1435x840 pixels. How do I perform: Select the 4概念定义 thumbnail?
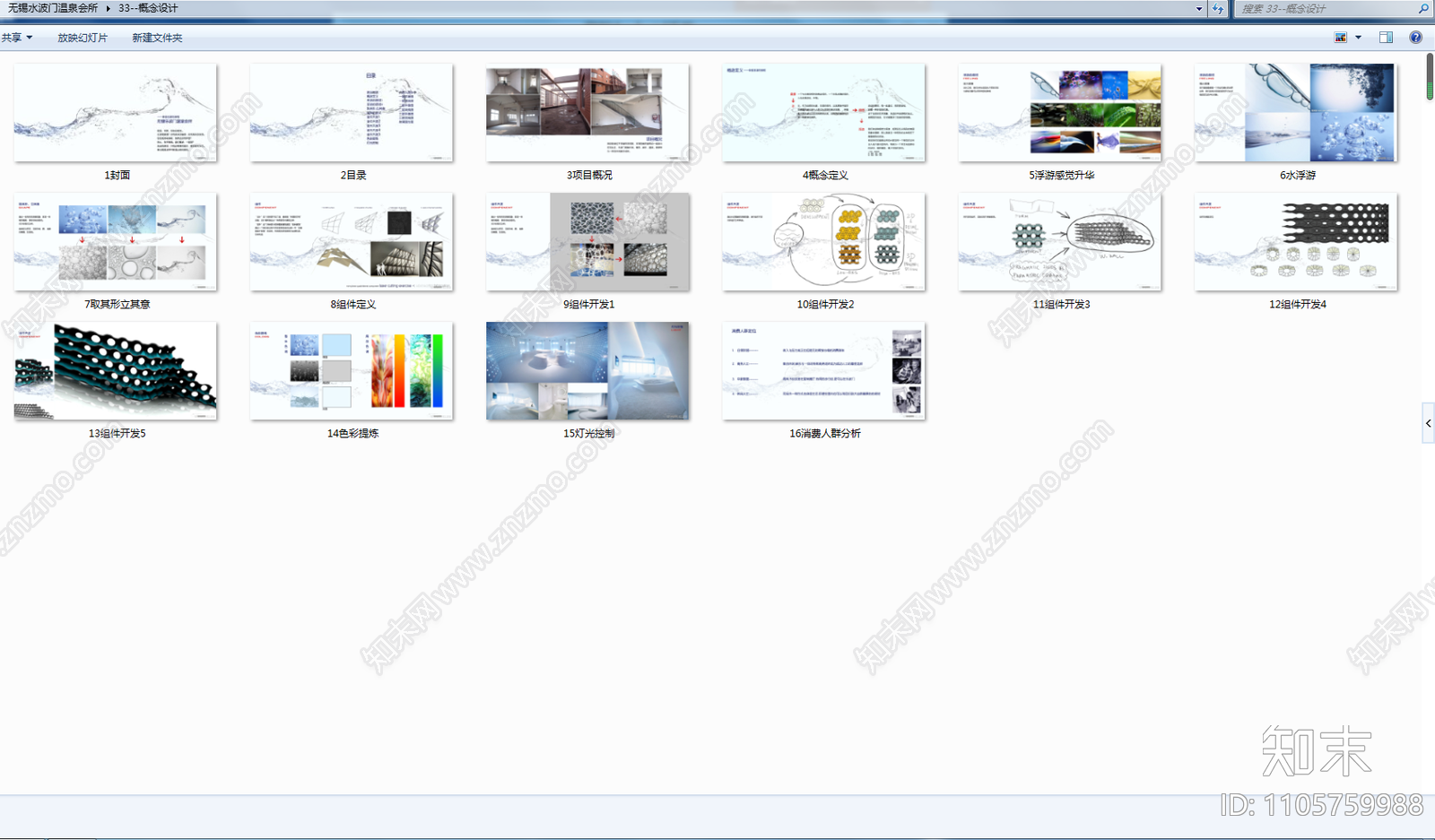pos(823,113)
